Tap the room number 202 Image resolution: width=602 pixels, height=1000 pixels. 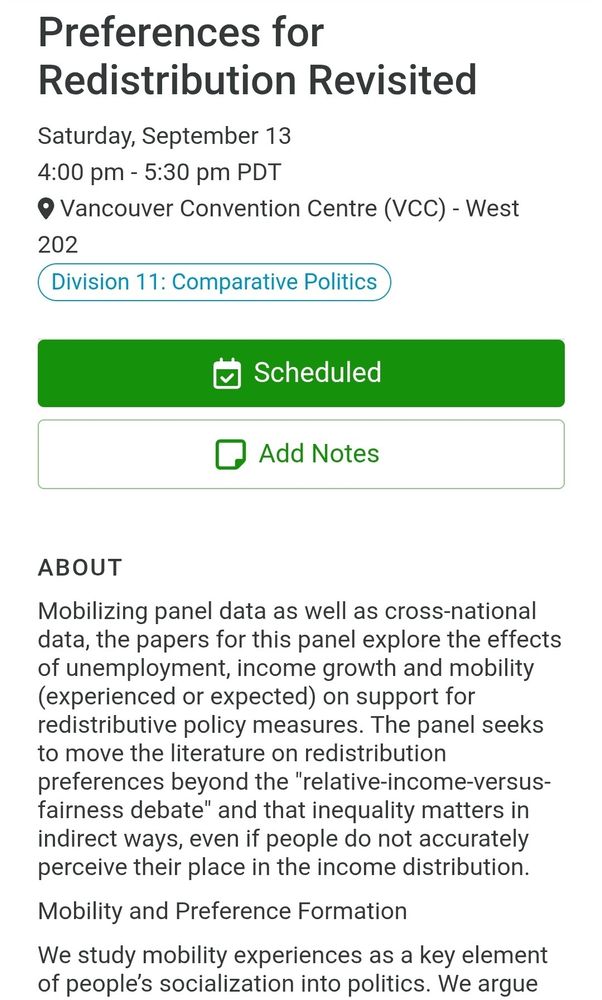[58, 244]
